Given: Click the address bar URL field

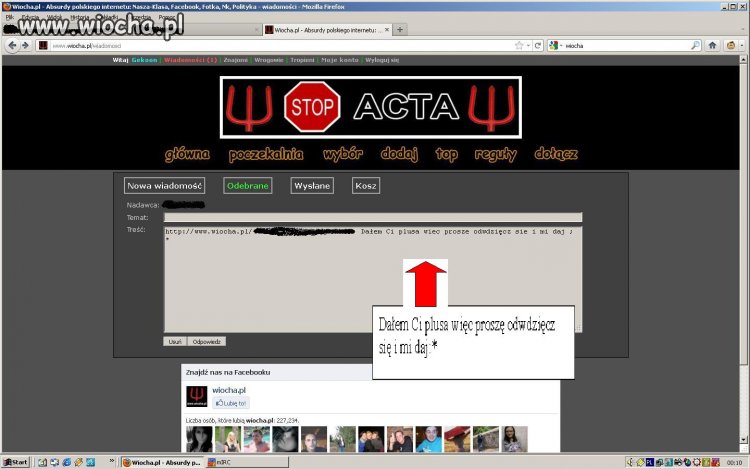Looking at the screenshot, I should pos(280,45).
